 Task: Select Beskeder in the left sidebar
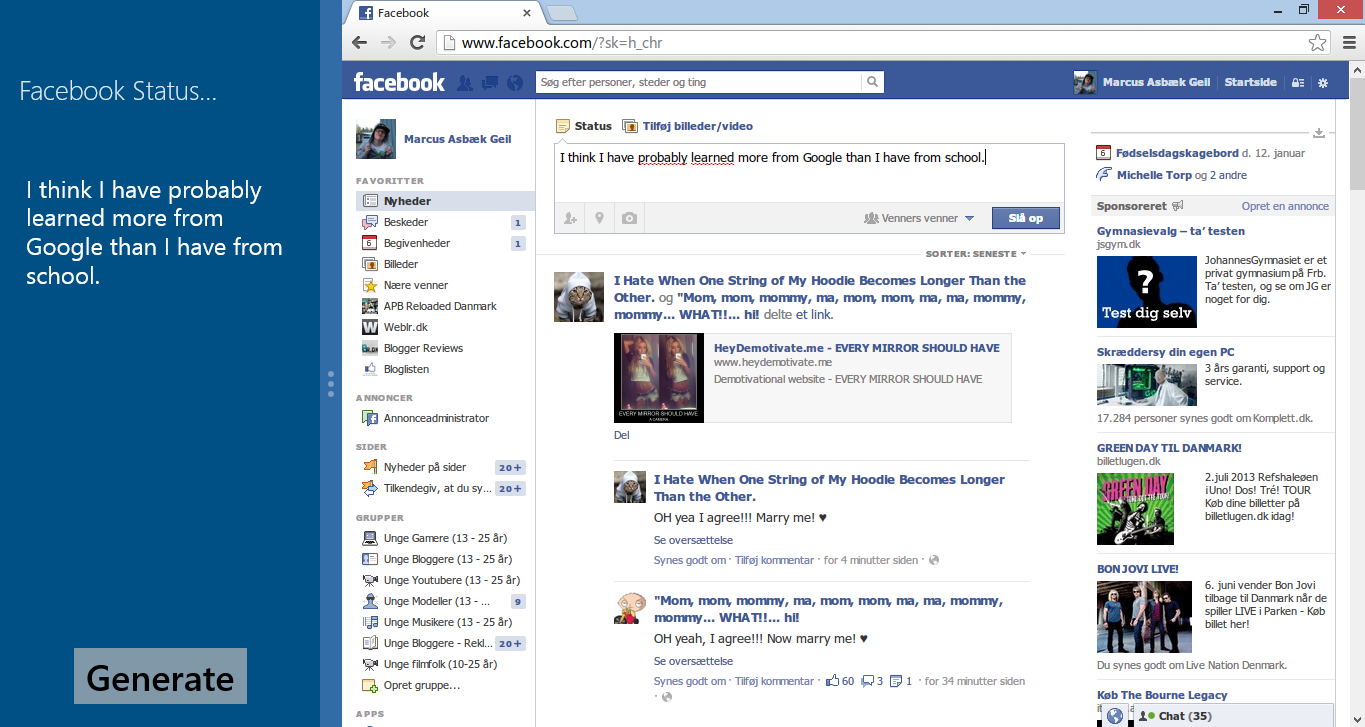pyautogui.click(x=406, y=222)
